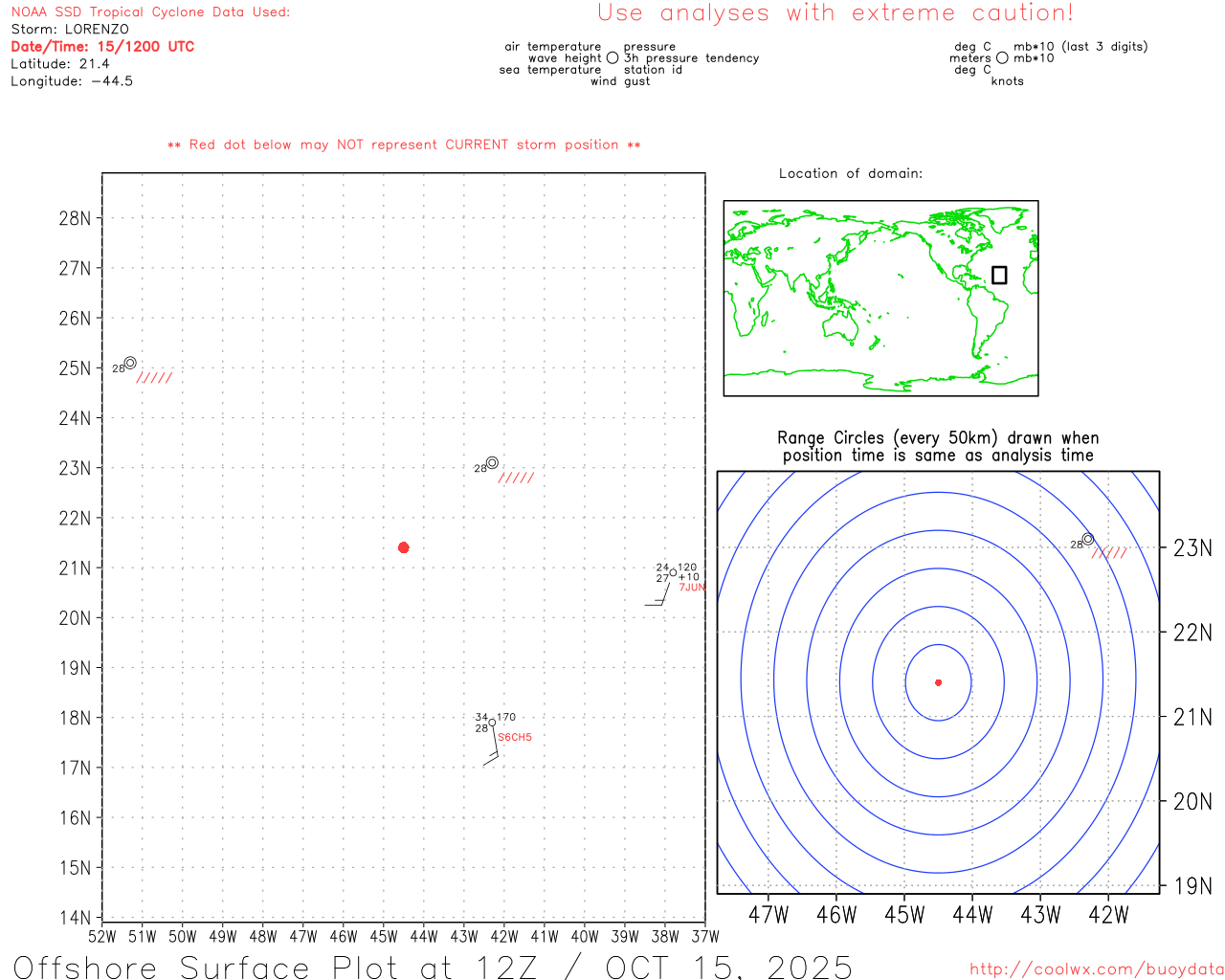
Task: Click the +10 pressure tendency value
Action: 689,577
